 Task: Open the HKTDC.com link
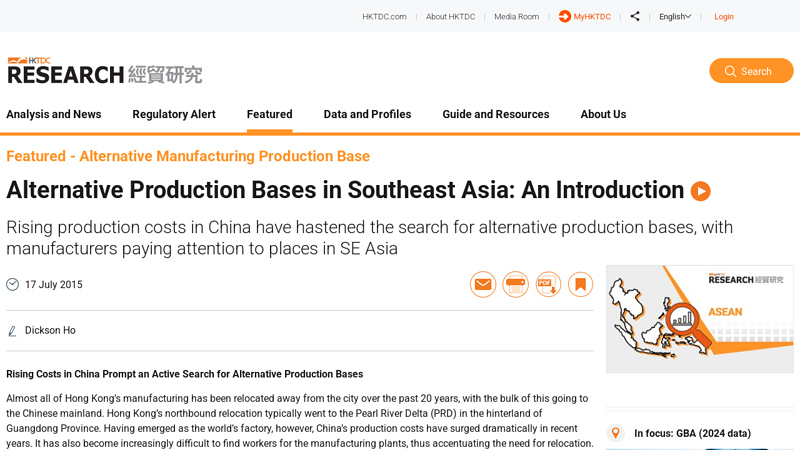pyautogui.click(x=384, y=16)
